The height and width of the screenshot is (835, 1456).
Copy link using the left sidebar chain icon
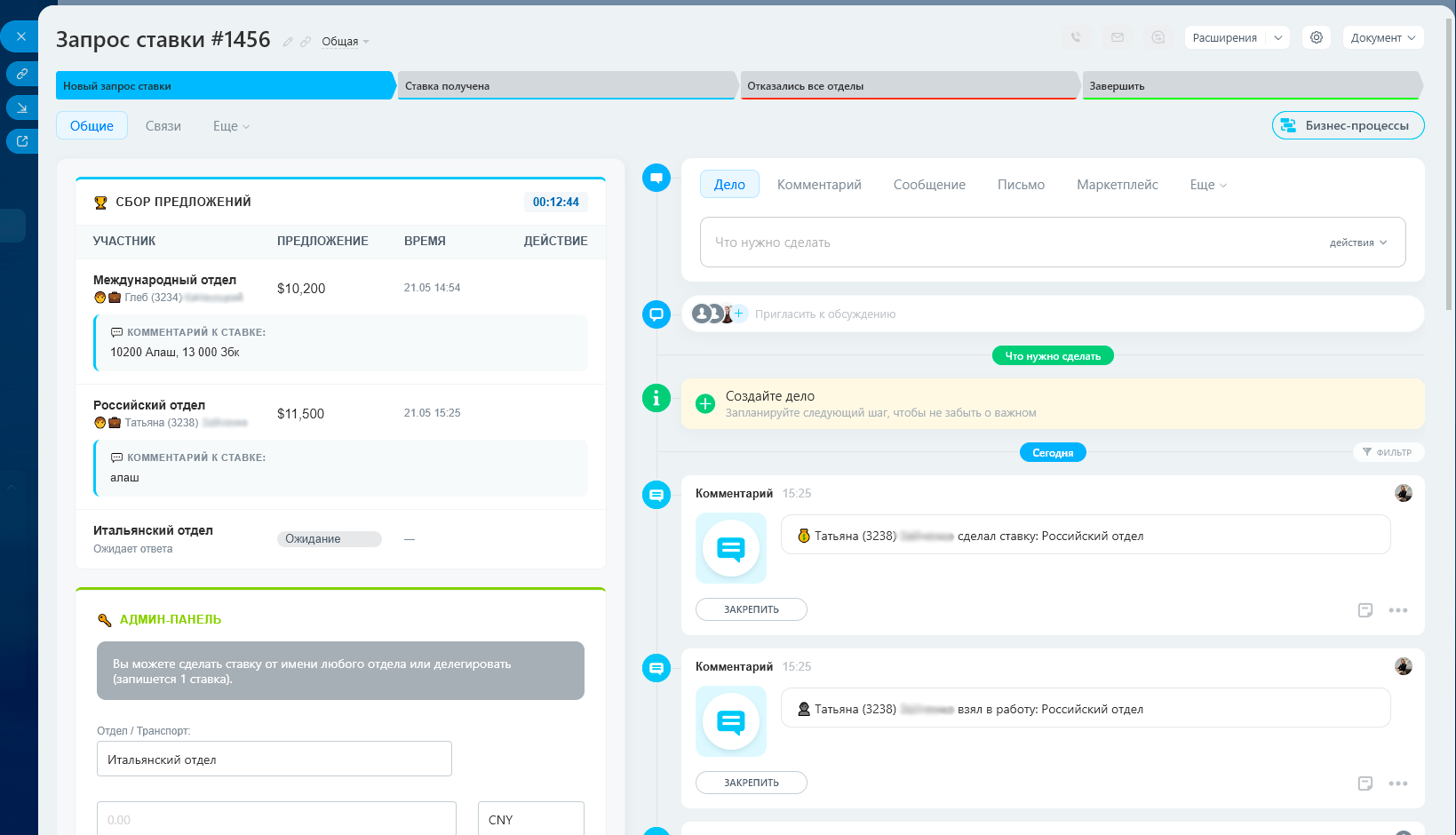tap(22, 74)
